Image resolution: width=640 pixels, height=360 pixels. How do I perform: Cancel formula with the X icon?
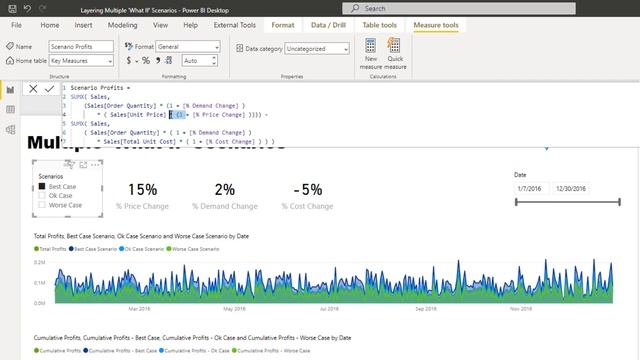pyautogui.click(x=33, y=89)
